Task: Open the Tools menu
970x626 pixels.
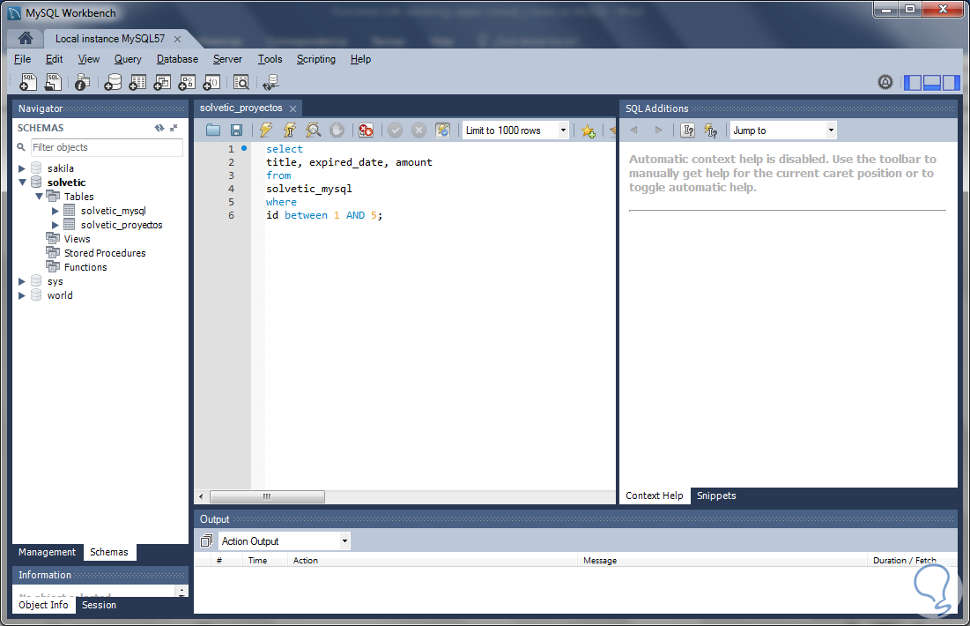Action: pyautogui.click(x=270, y=59)
